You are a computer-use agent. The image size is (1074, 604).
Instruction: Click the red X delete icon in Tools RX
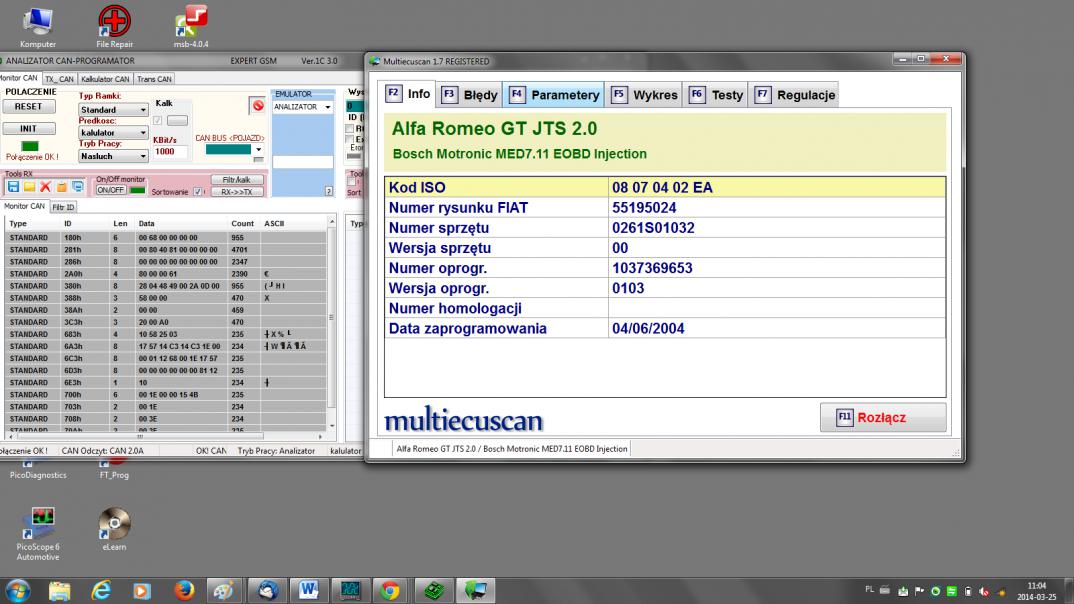click(45, 187)
